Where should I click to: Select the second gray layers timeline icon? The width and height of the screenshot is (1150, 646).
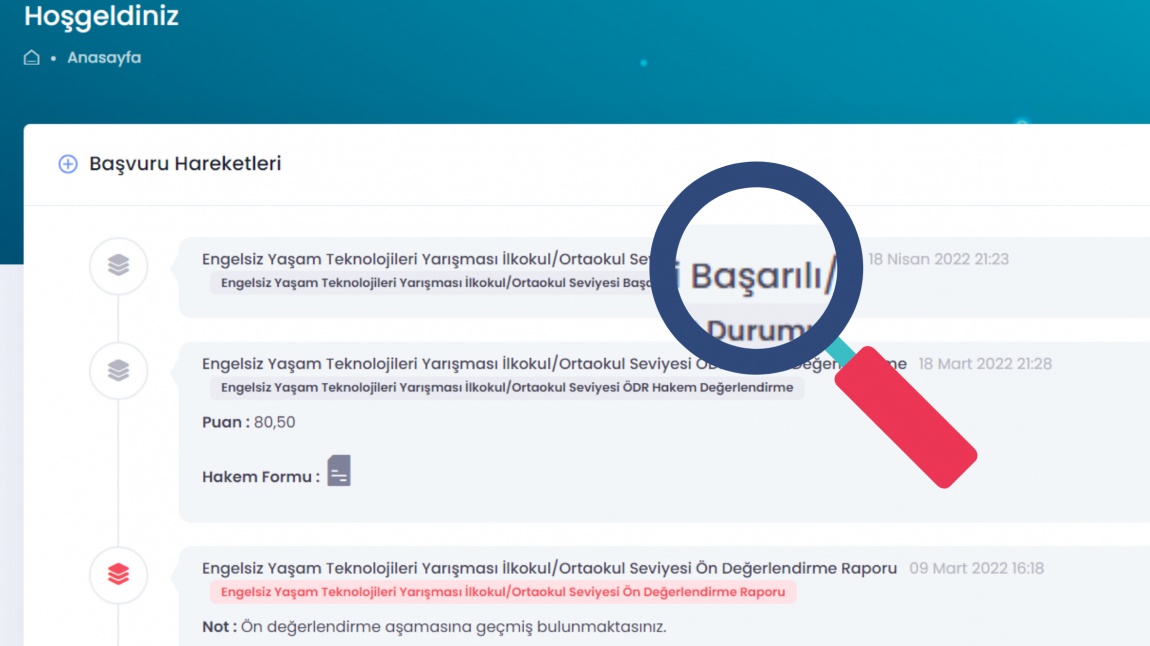click(x=118, y=371)
